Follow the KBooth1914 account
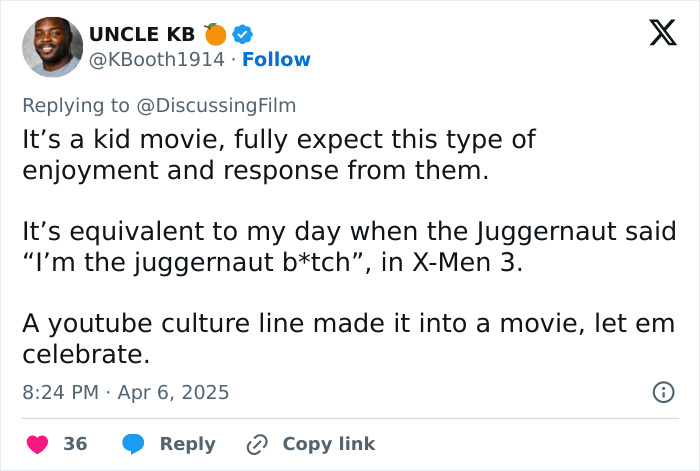The width and height of the screenshot is (700, 471). tap(276, 60)
